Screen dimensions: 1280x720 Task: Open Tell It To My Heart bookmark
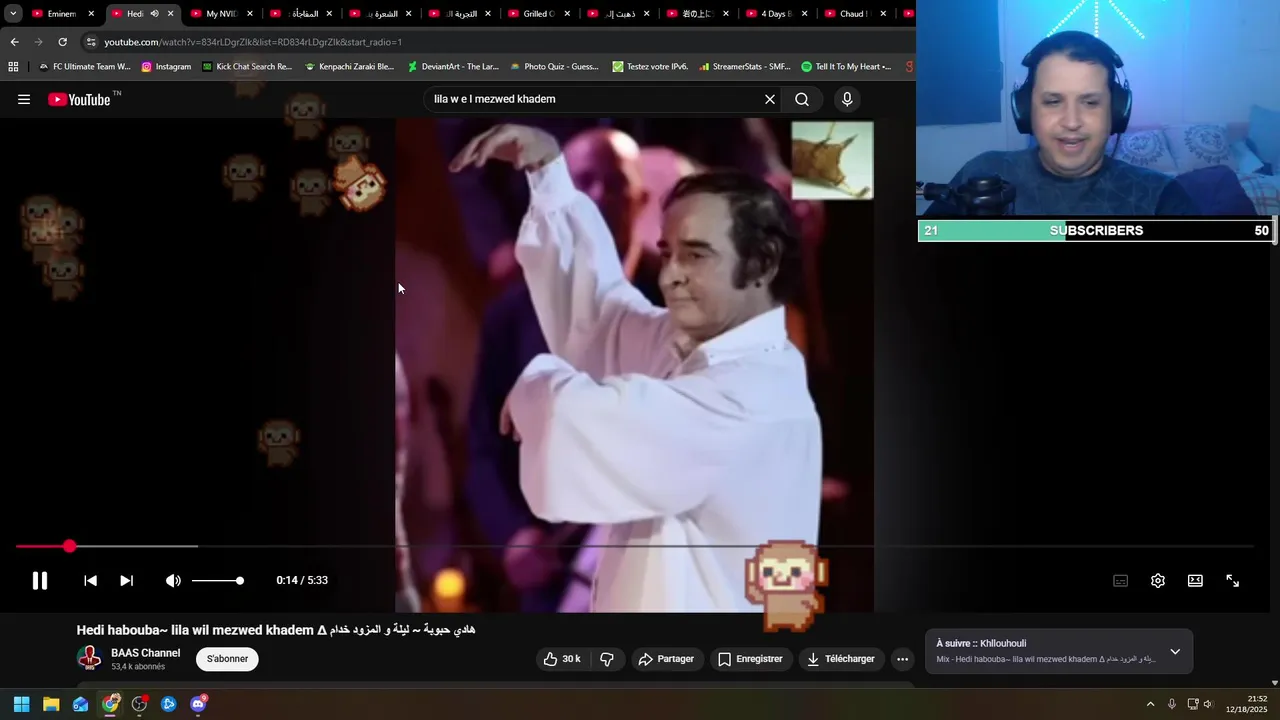pos(846,67)
